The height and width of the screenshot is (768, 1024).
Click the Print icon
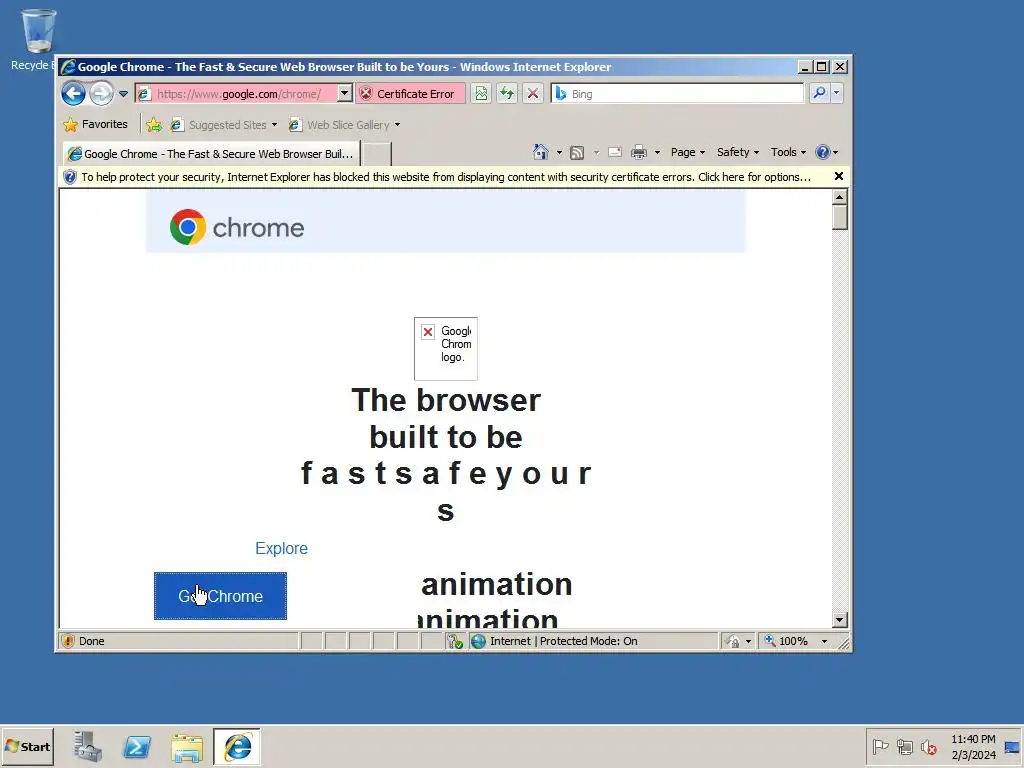639,153
